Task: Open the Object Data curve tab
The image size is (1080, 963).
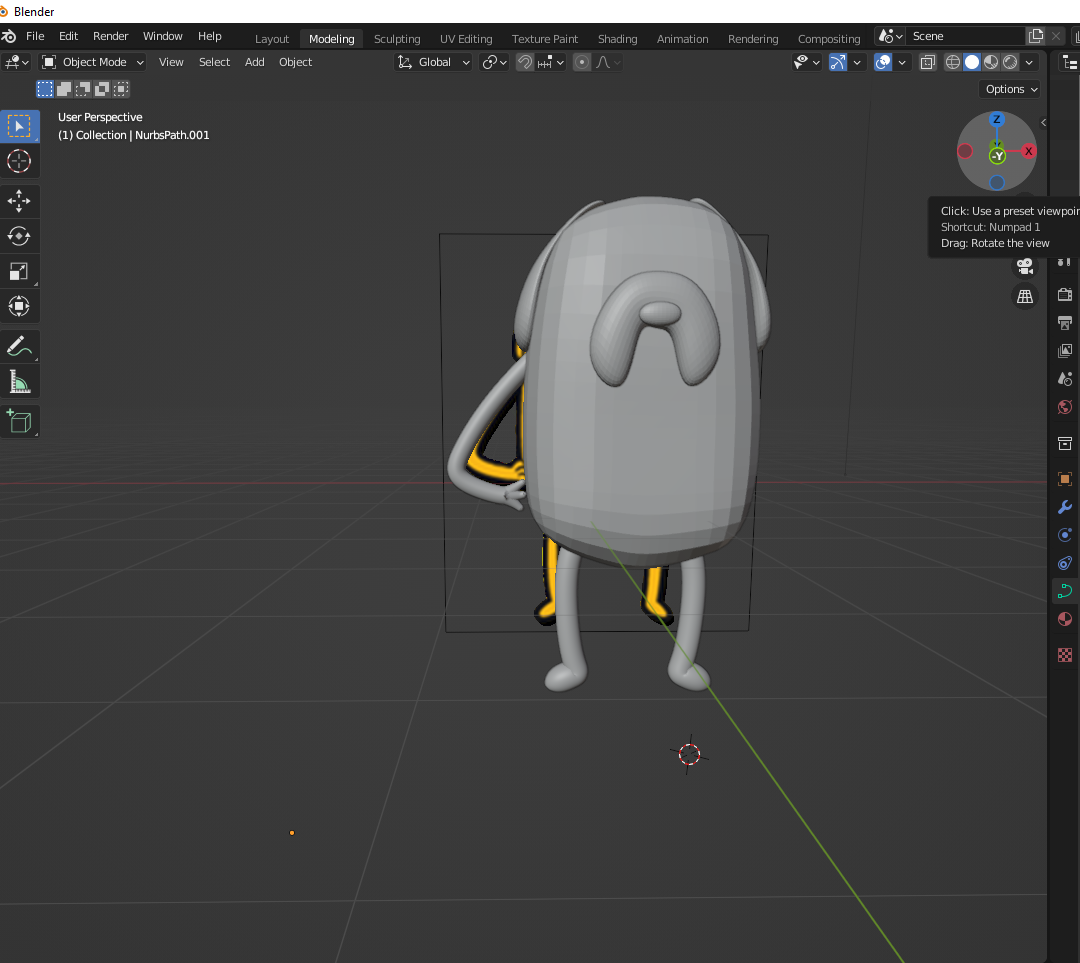Action: pyautogui.click(x=1065, y=591)
